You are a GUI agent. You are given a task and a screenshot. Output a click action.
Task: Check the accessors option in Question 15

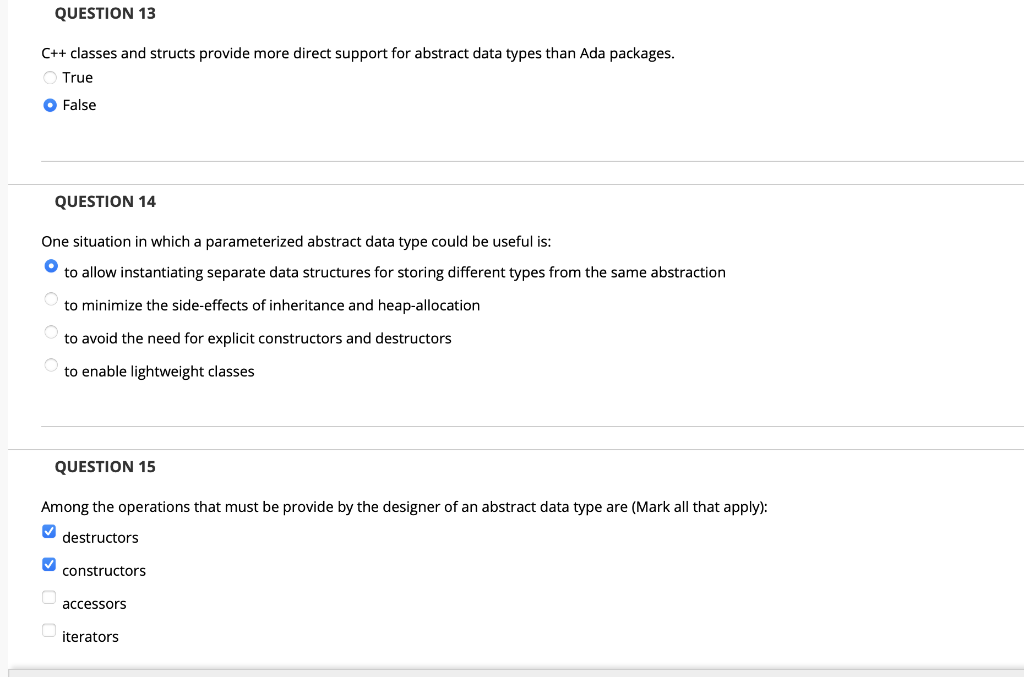coord(48,597)
